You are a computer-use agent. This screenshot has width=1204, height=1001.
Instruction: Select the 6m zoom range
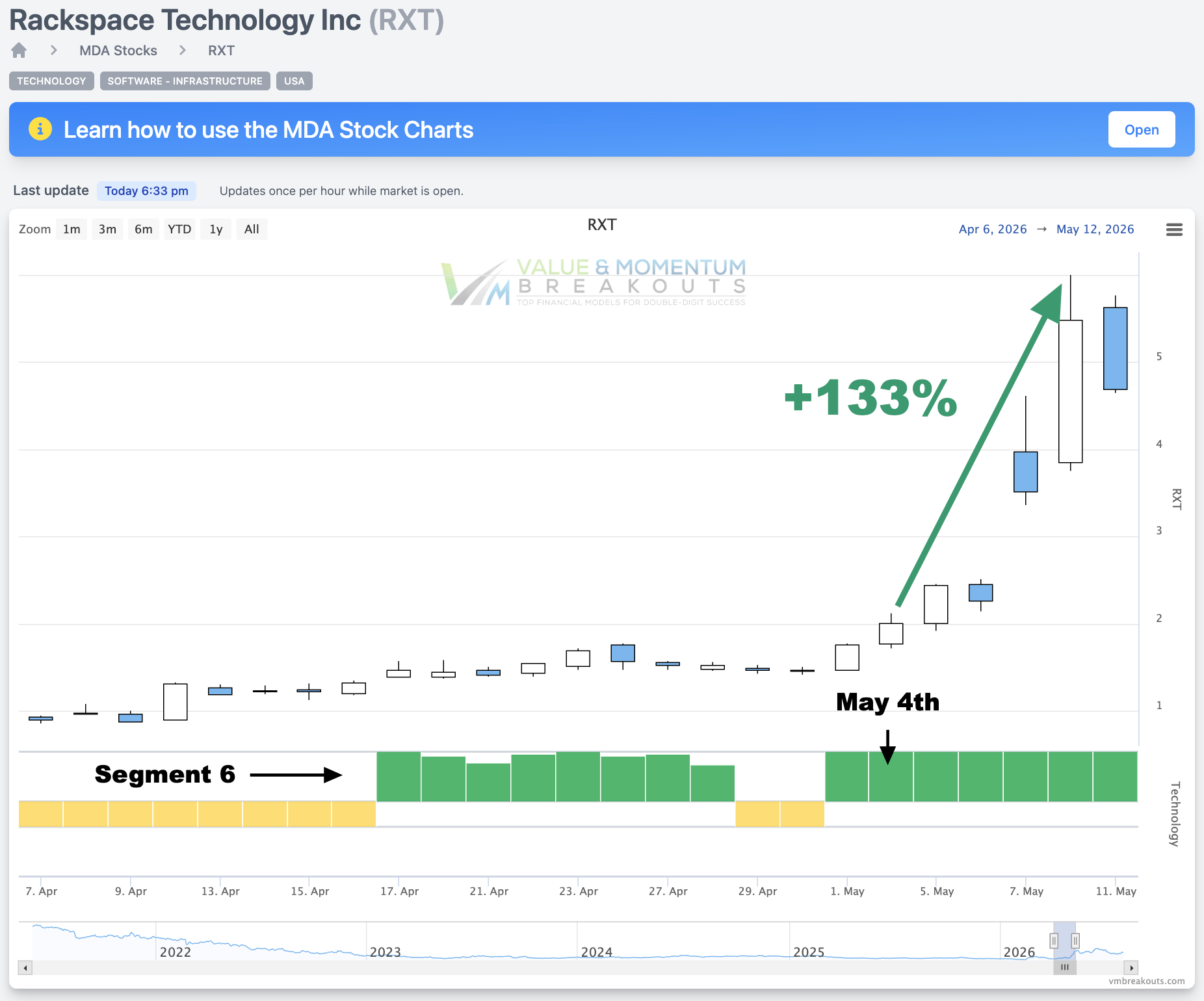pyautogui.click(x=143, y=229)
